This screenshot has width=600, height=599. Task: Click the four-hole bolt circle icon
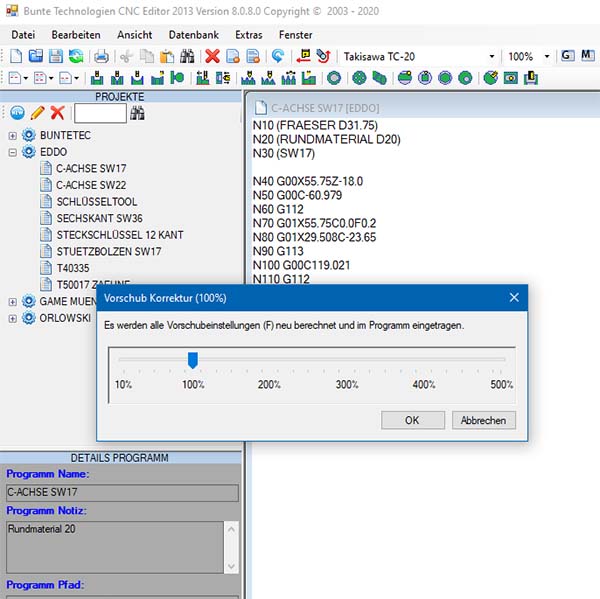point(359,78)
